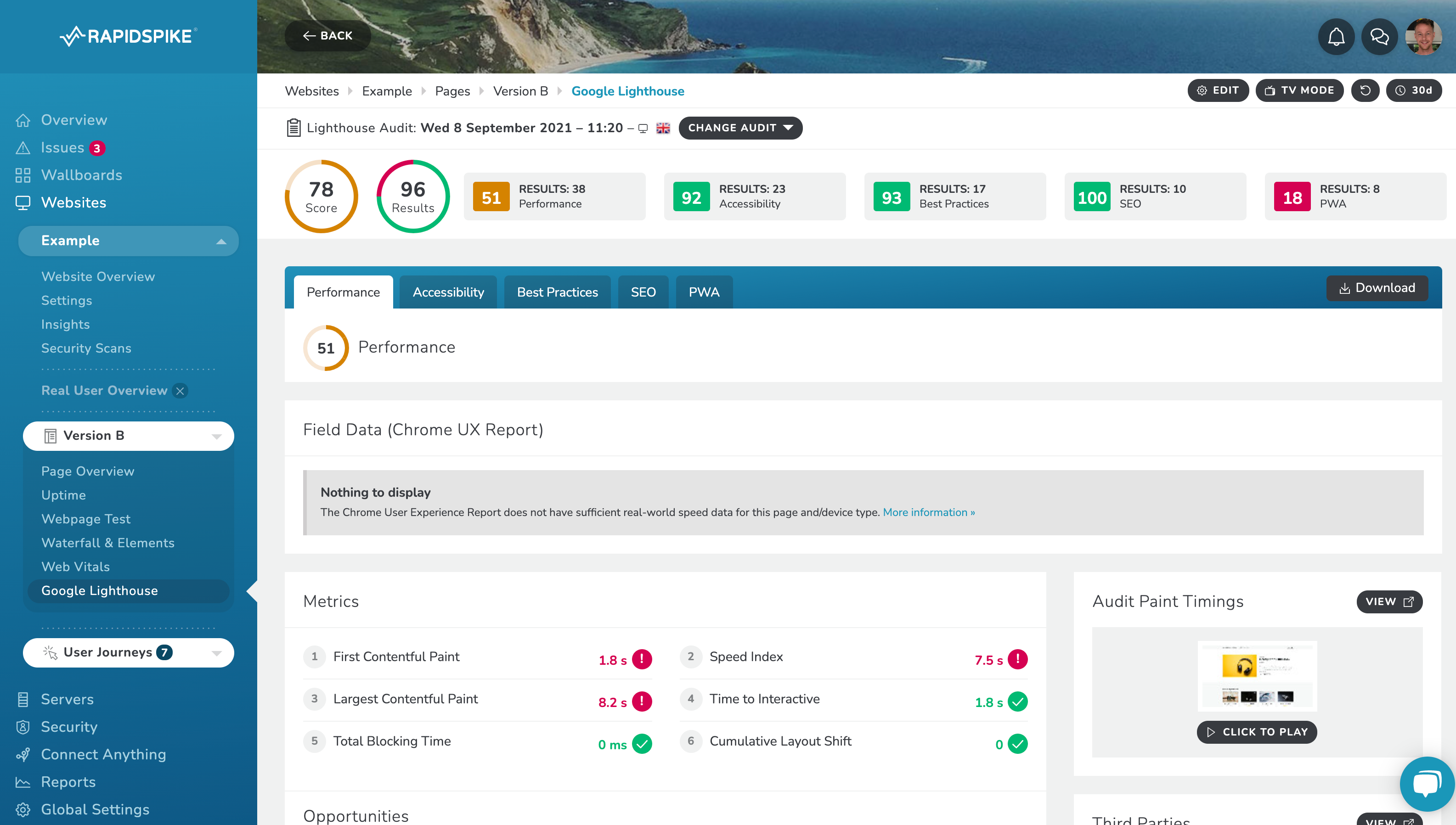1456x825 pixels.
Task: Open Insights in sidebar
Action: pos(65,325)
